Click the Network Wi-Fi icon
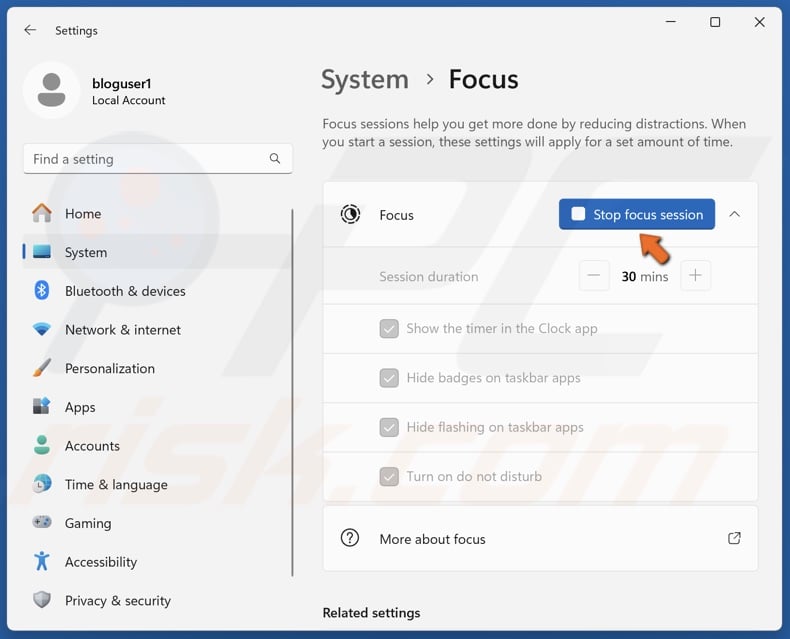This screenshot has width=790, height=639. [x=42, y=330]
